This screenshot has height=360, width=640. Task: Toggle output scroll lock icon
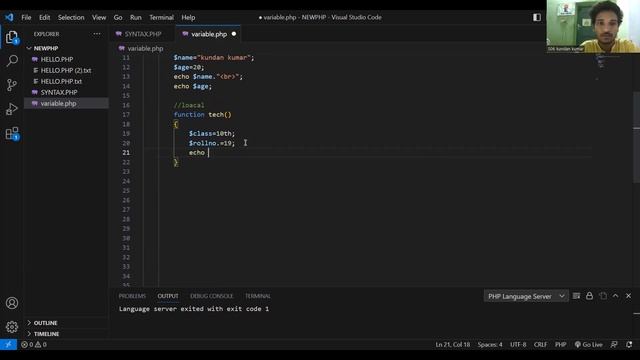589,296
